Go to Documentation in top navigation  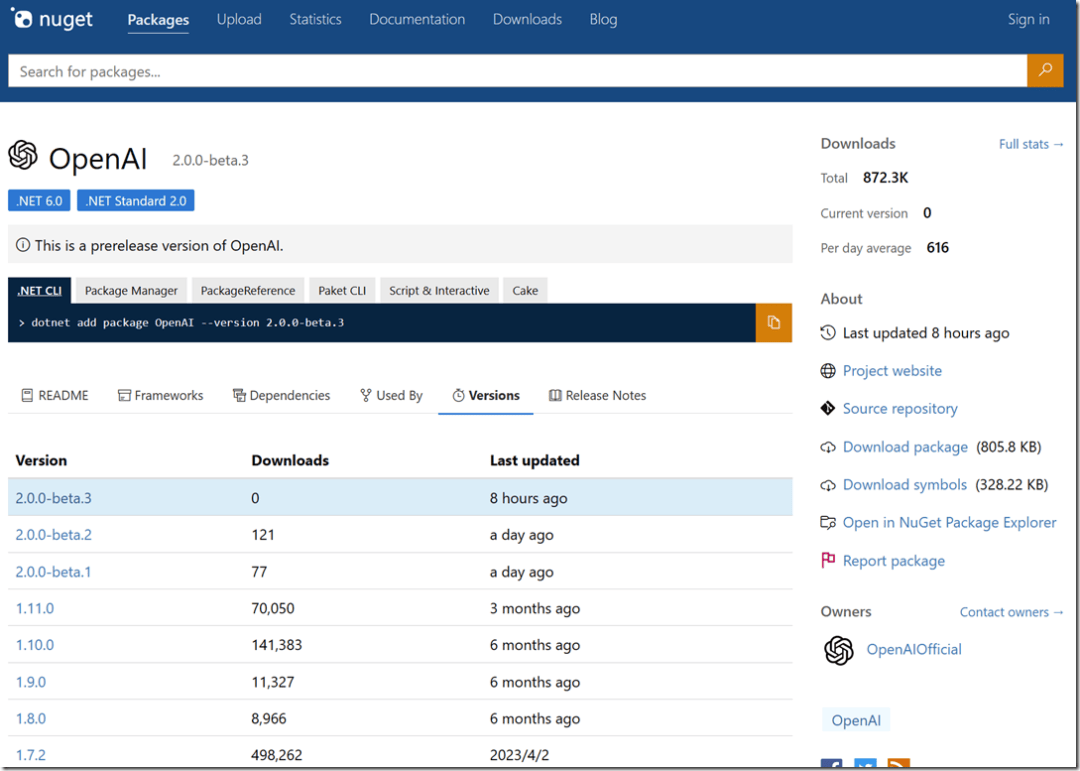tap(417, 20)
